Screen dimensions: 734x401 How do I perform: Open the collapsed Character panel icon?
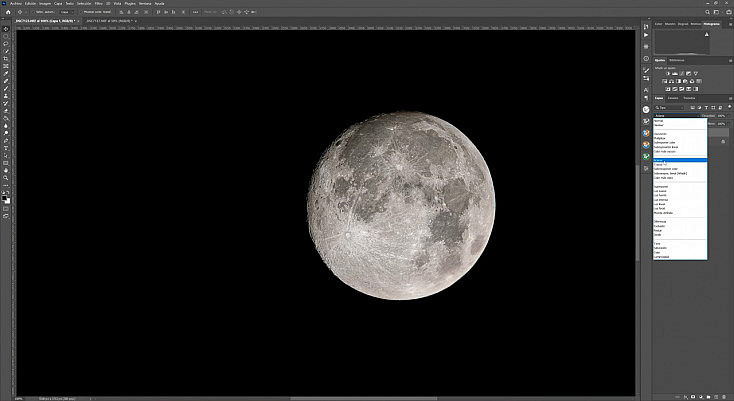coord(646,90)
